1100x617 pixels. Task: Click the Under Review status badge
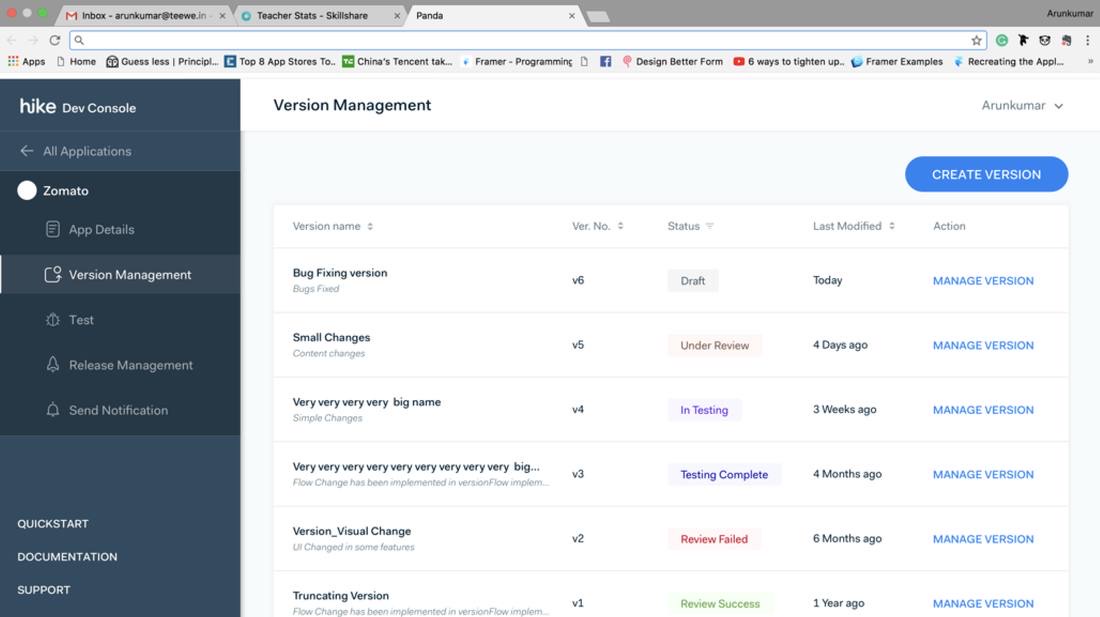[714, 345]
